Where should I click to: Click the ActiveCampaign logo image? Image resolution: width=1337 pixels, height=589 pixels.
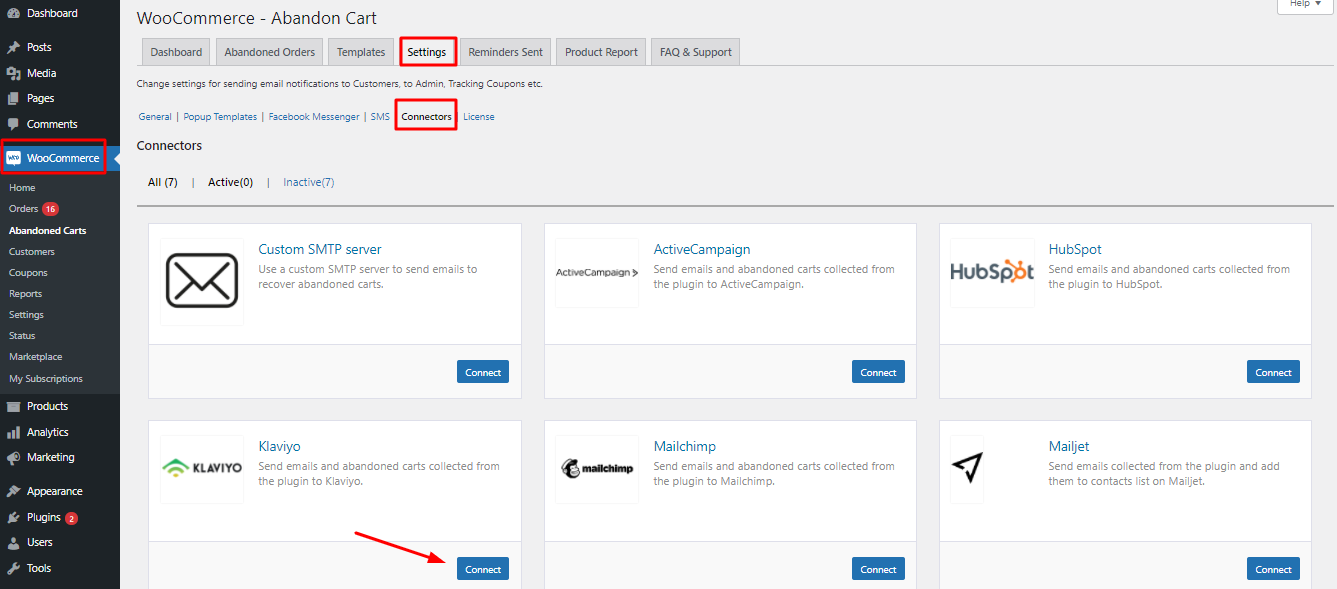click(x=597, y=272)
